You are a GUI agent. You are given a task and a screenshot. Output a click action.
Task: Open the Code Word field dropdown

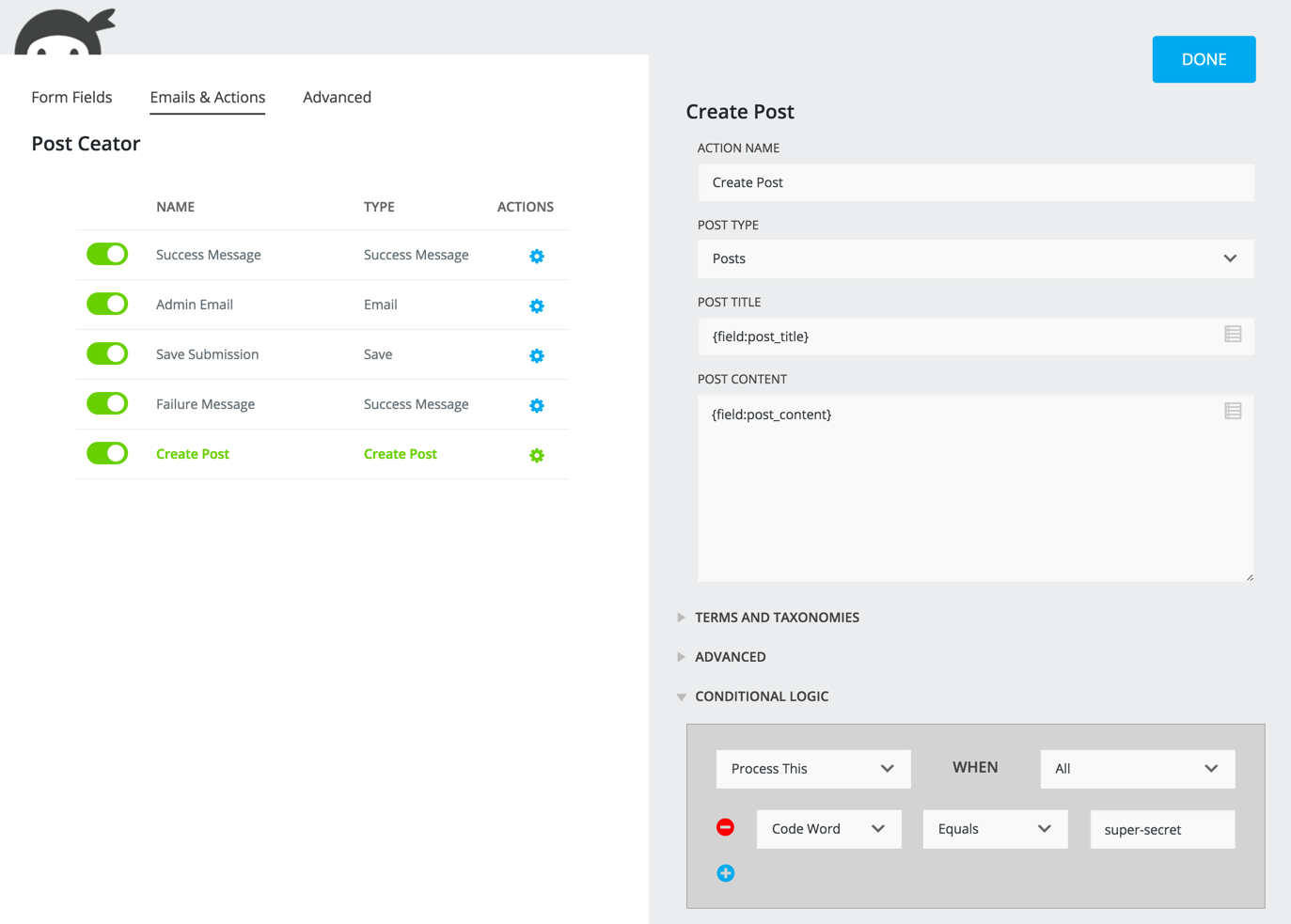828,828
